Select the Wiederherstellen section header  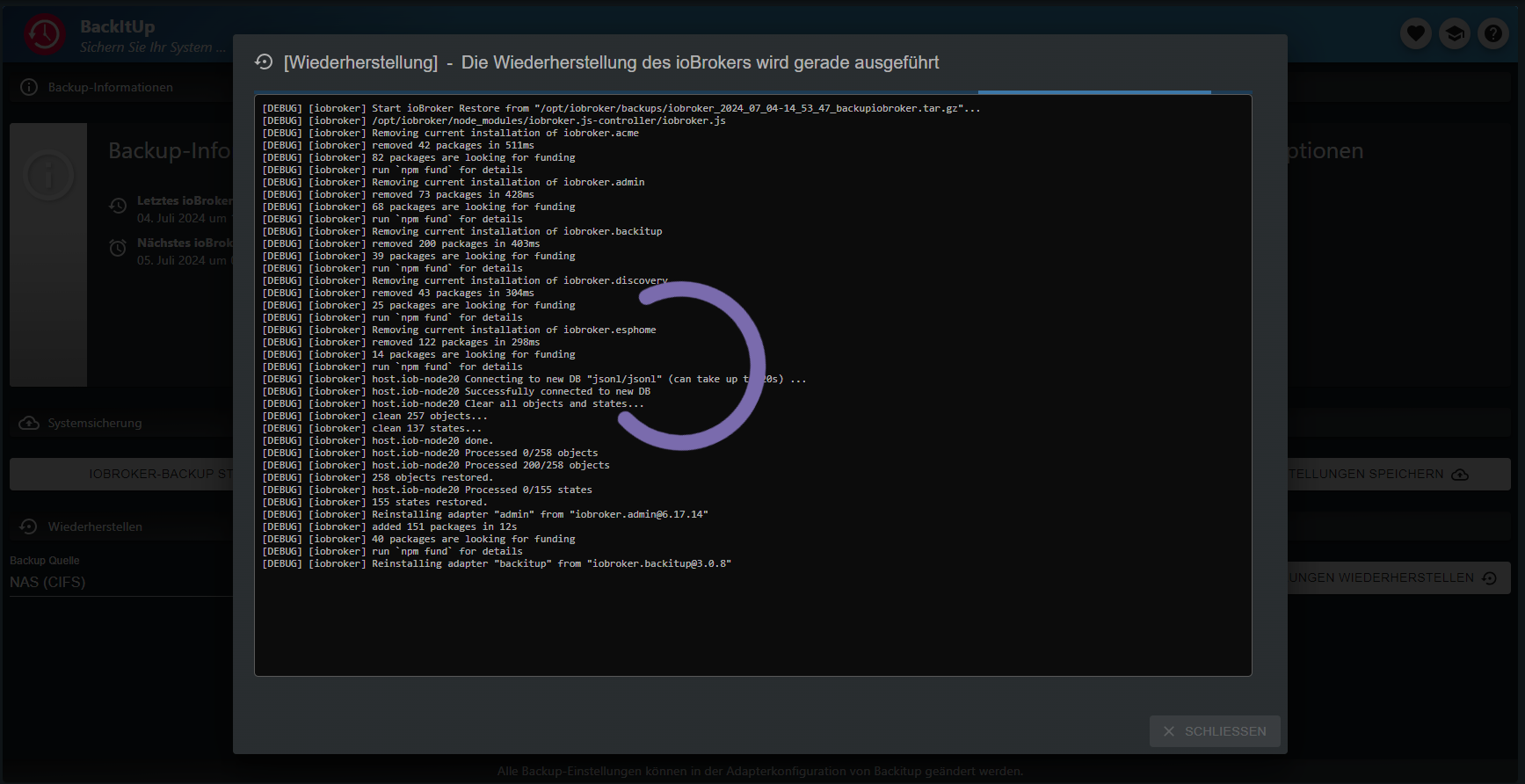coord(95,526)
